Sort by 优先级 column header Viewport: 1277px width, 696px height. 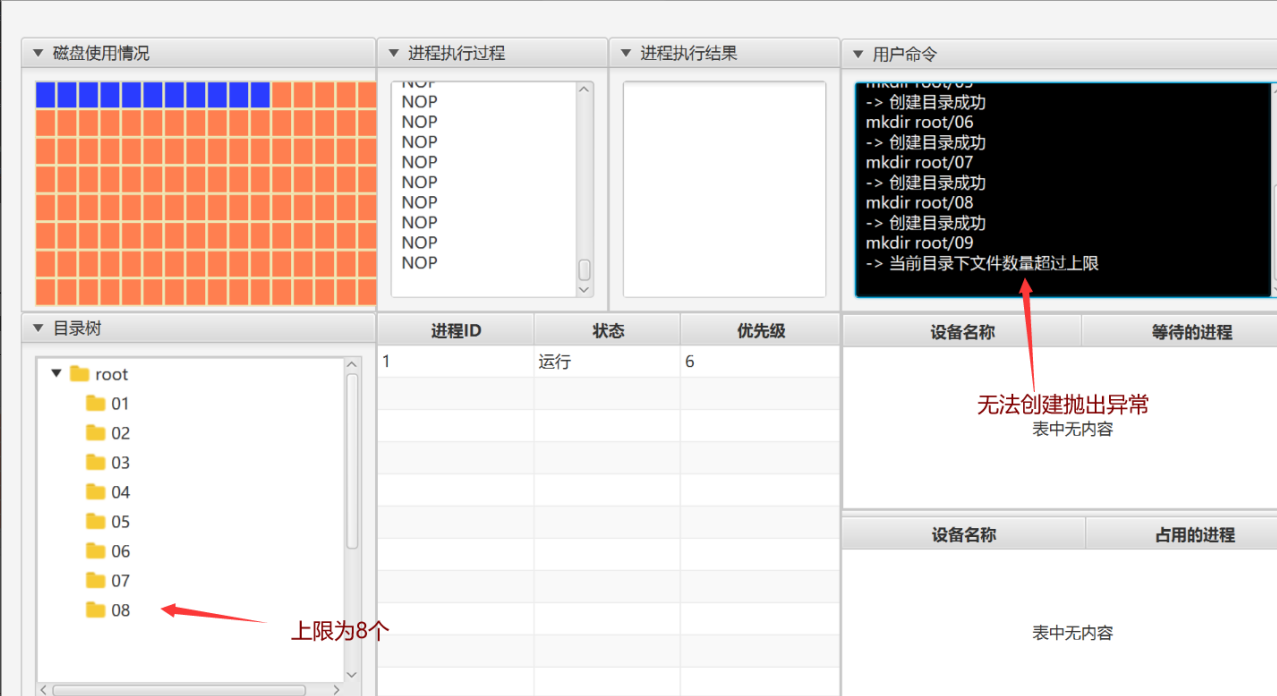pos(760,331)
